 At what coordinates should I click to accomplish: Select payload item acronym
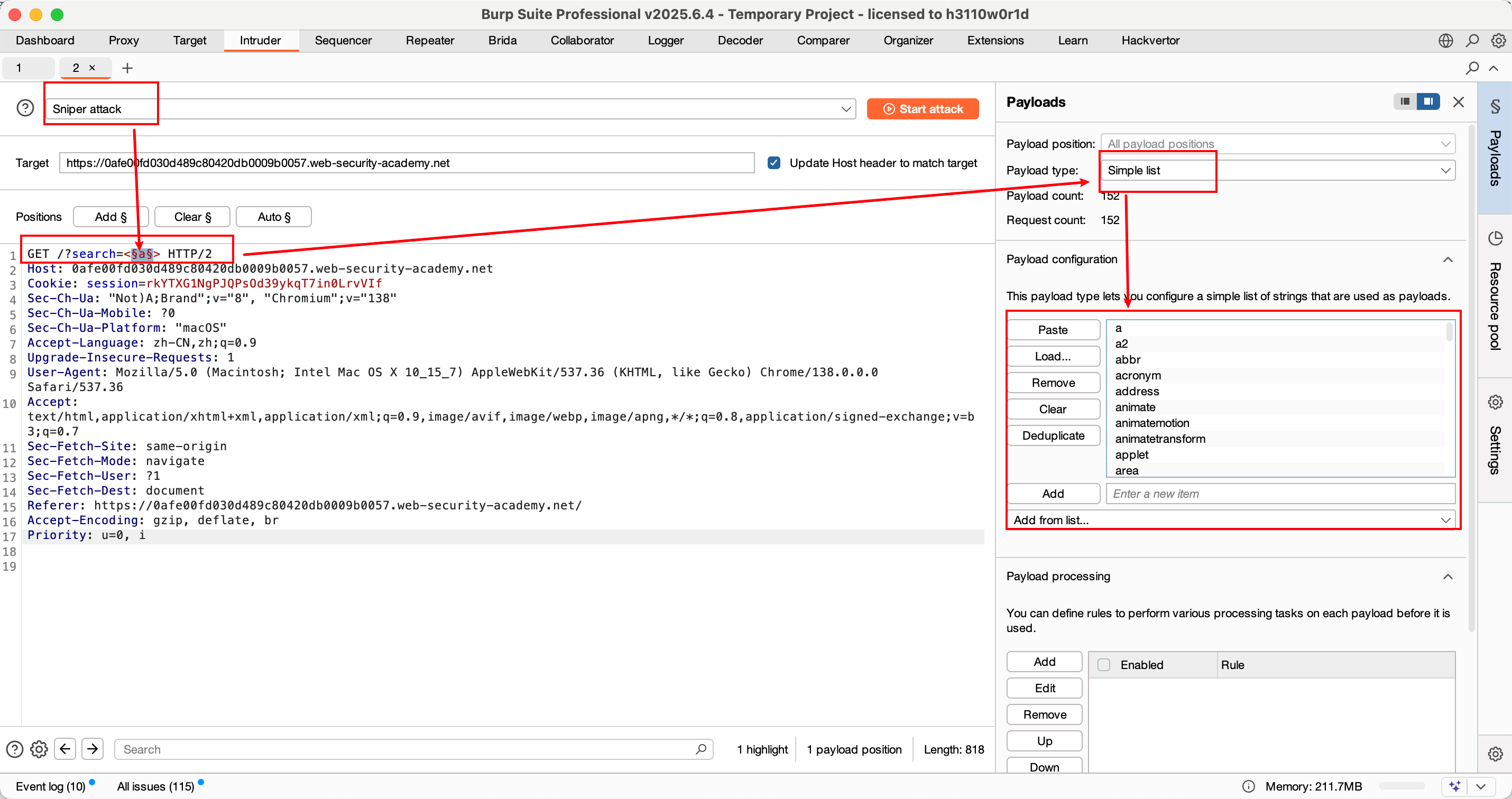[x=1138, y=375]
